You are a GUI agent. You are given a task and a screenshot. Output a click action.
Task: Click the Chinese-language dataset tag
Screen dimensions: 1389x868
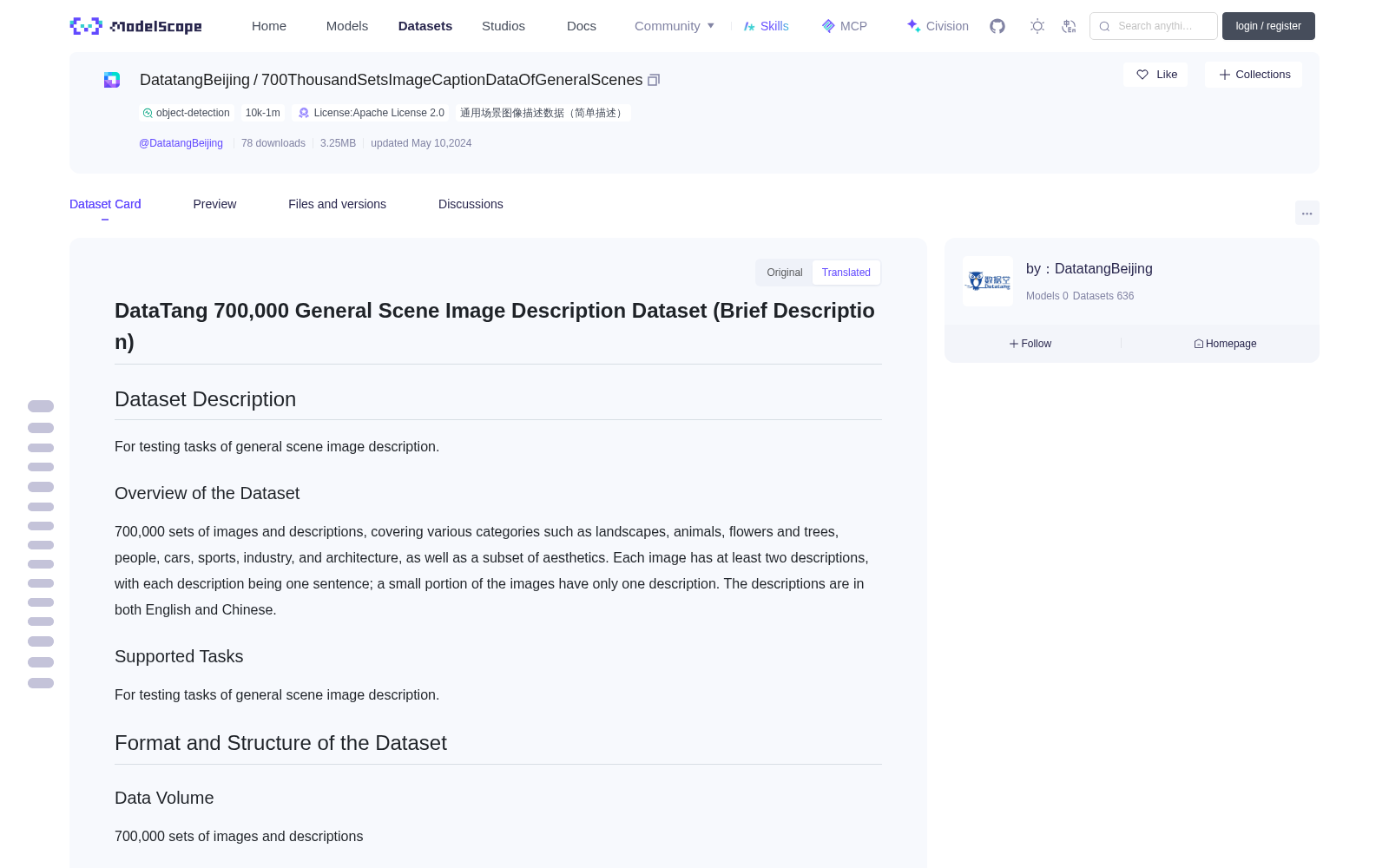tap(543, 113)
